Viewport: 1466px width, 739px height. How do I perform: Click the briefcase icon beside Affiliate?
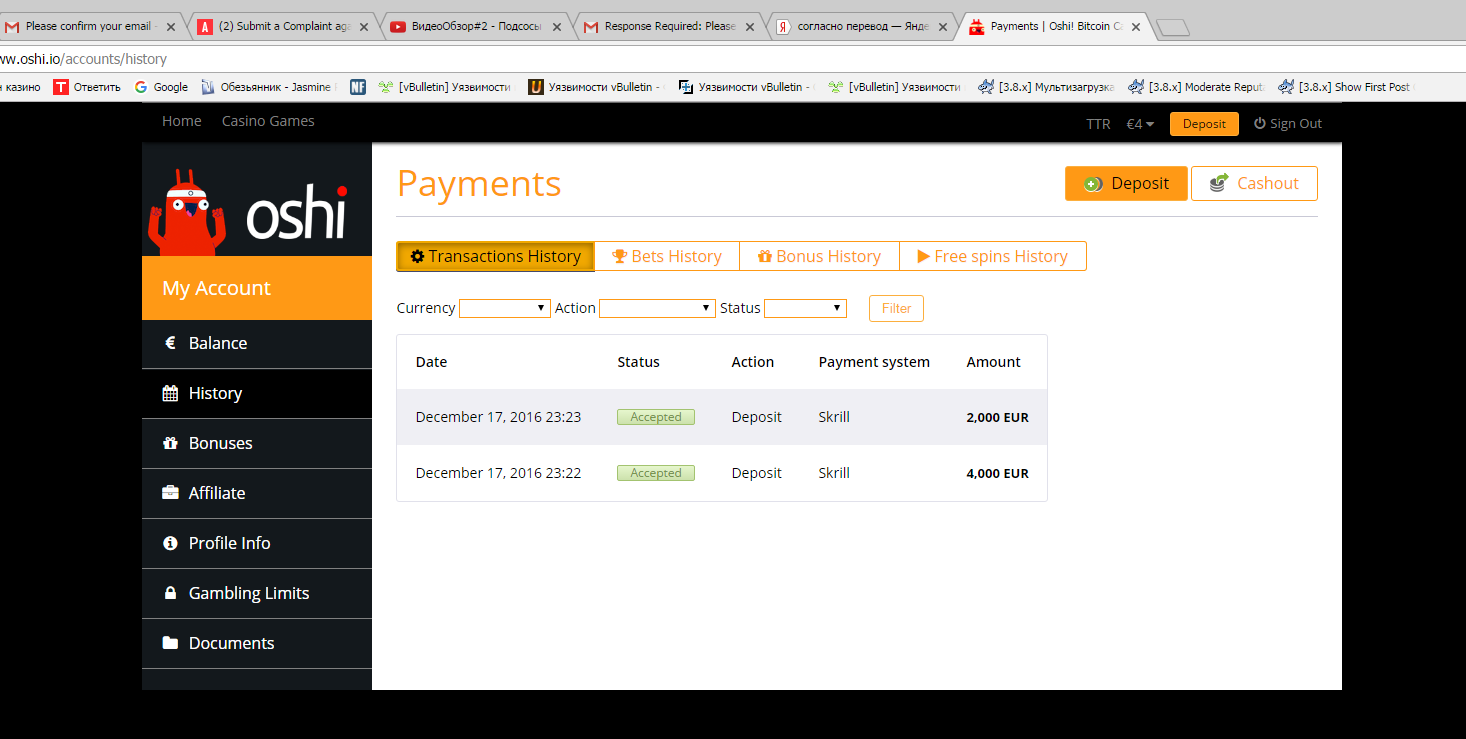tap(170, 493)
